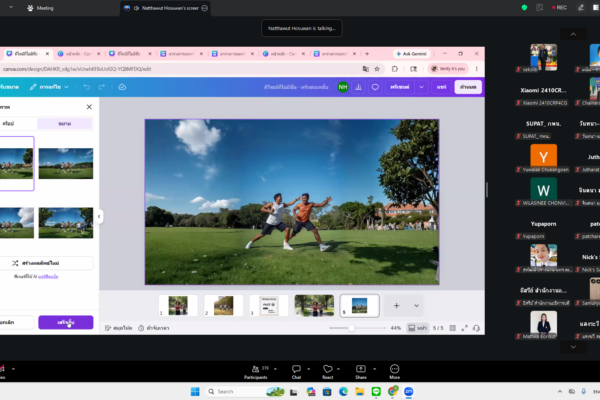Click the redo arrow in Canva toolbar
This screenshot has width=600, height=400.
coord(101,87)
